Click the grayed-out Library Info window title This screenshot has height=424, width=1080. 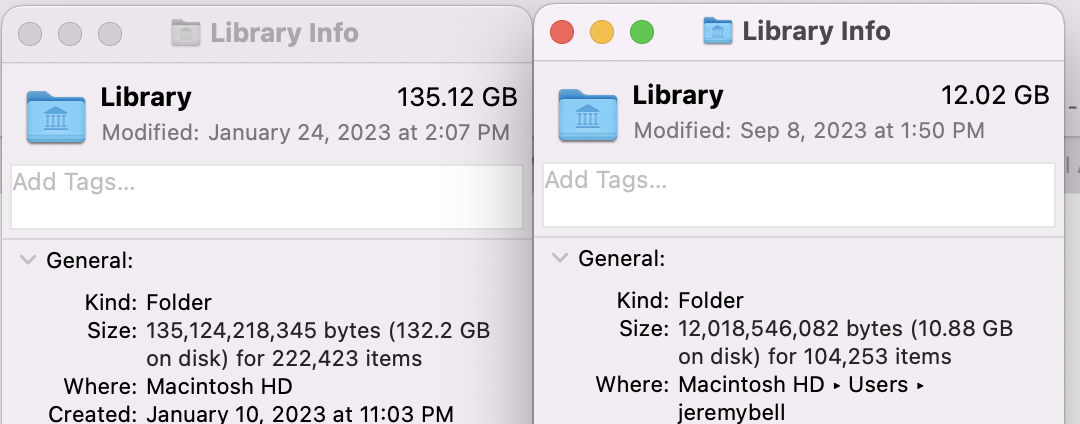coord(284,33)
